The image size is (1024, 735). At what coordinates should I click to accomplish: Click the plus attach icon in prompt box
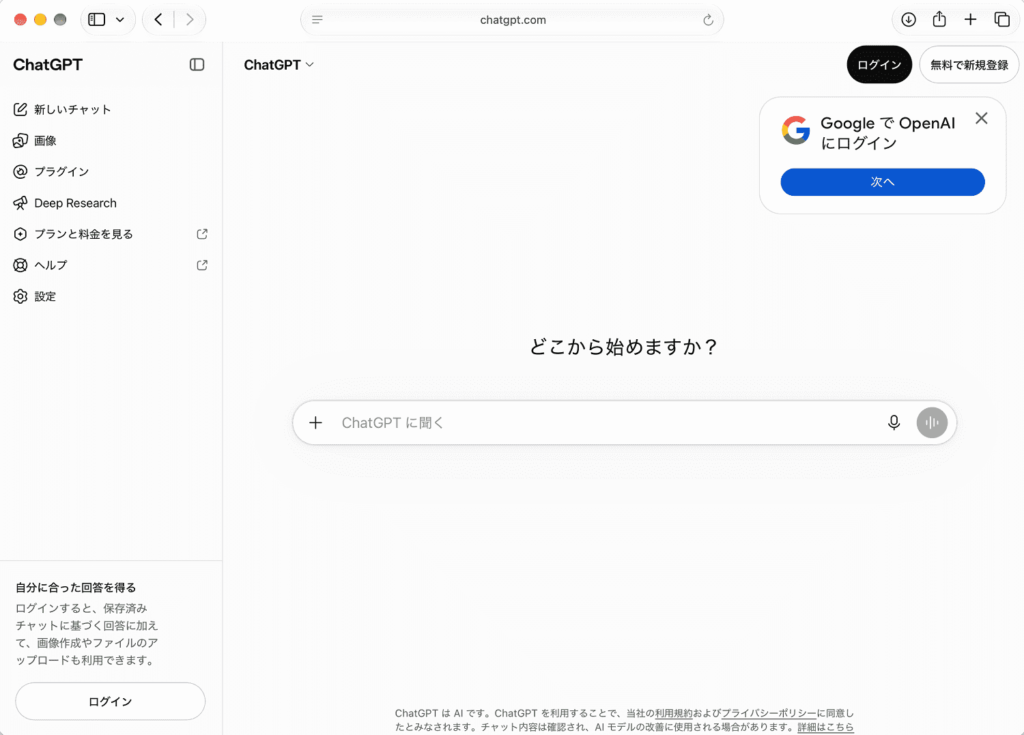315,423
